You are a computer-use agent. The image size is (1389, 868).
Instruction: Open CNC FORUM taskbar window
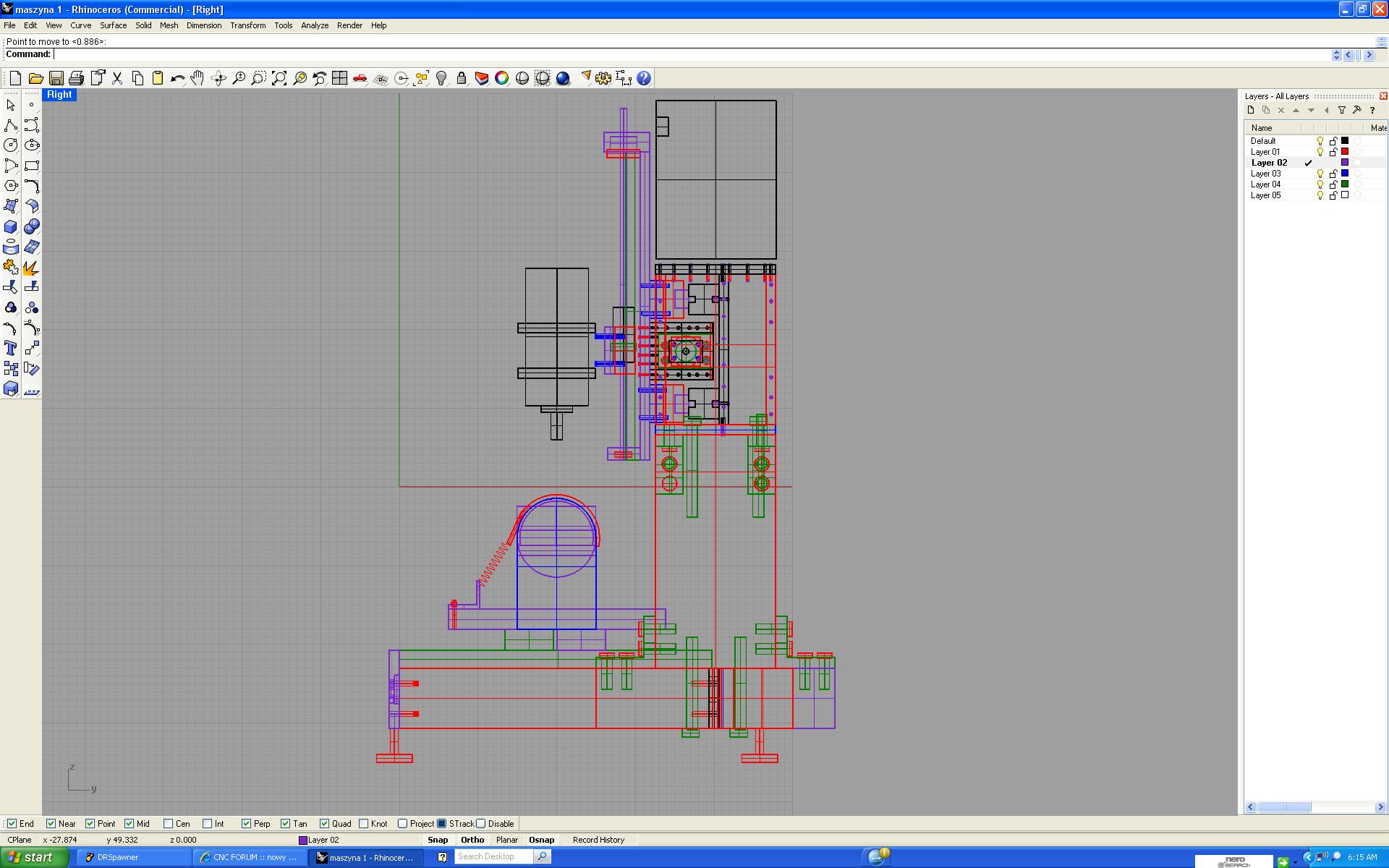(x=250, y=857)
